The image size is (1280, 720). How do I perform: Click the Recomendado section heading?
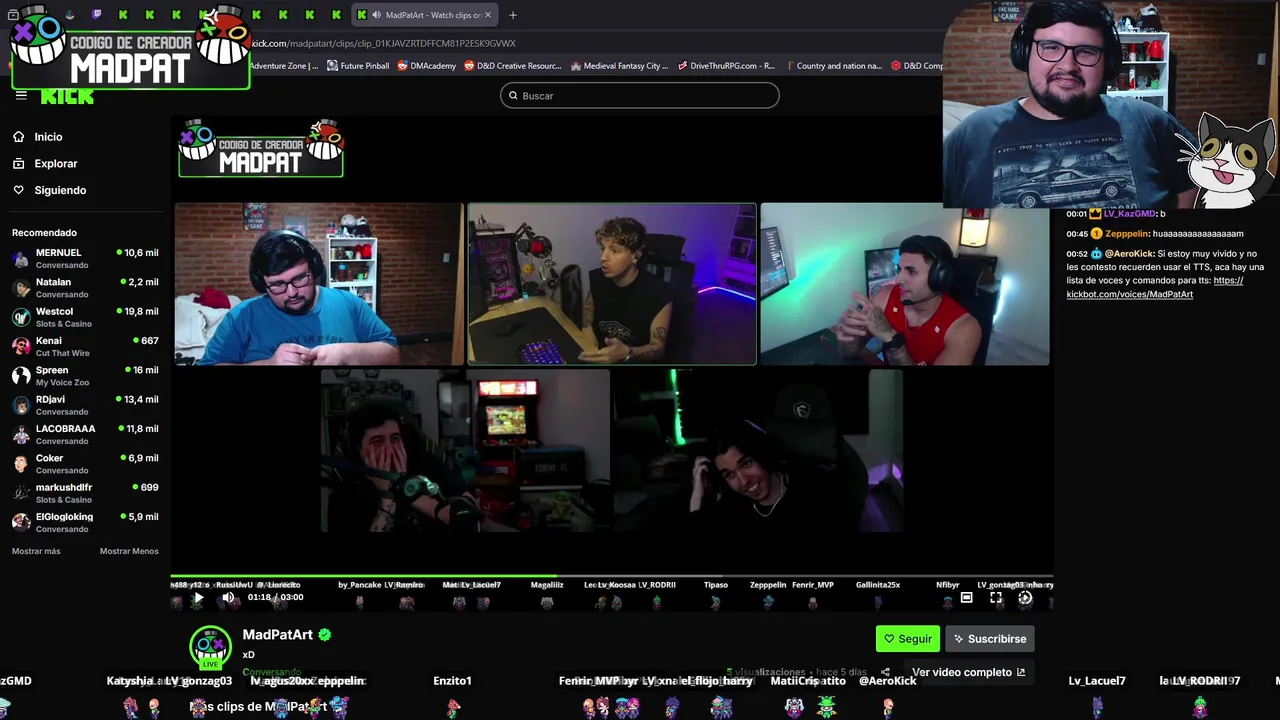click(44, 232)
